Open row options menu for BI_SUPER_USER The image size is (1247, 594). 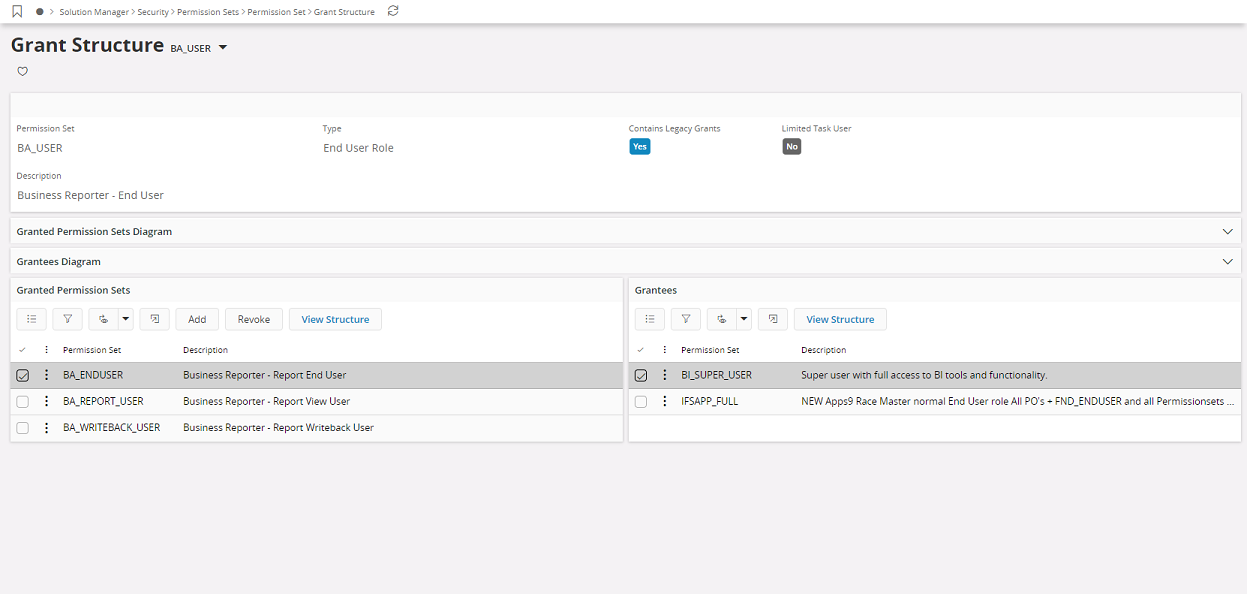point(664,375)
